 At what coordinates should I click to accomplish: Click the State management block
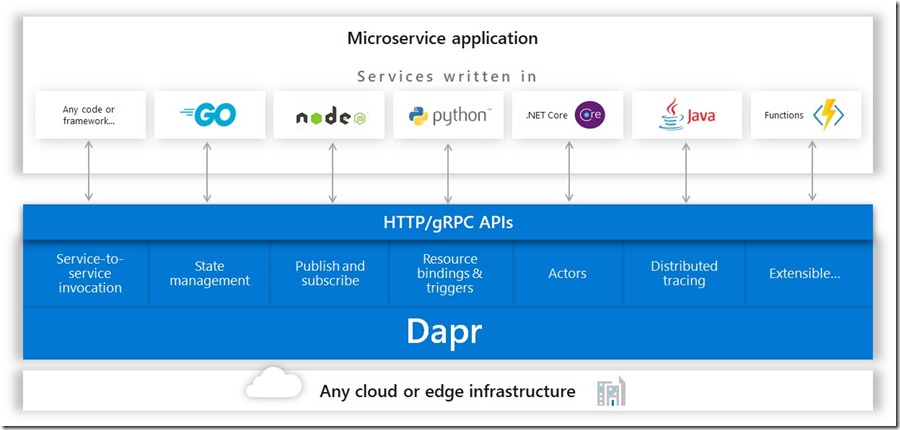tap(209, 273)
